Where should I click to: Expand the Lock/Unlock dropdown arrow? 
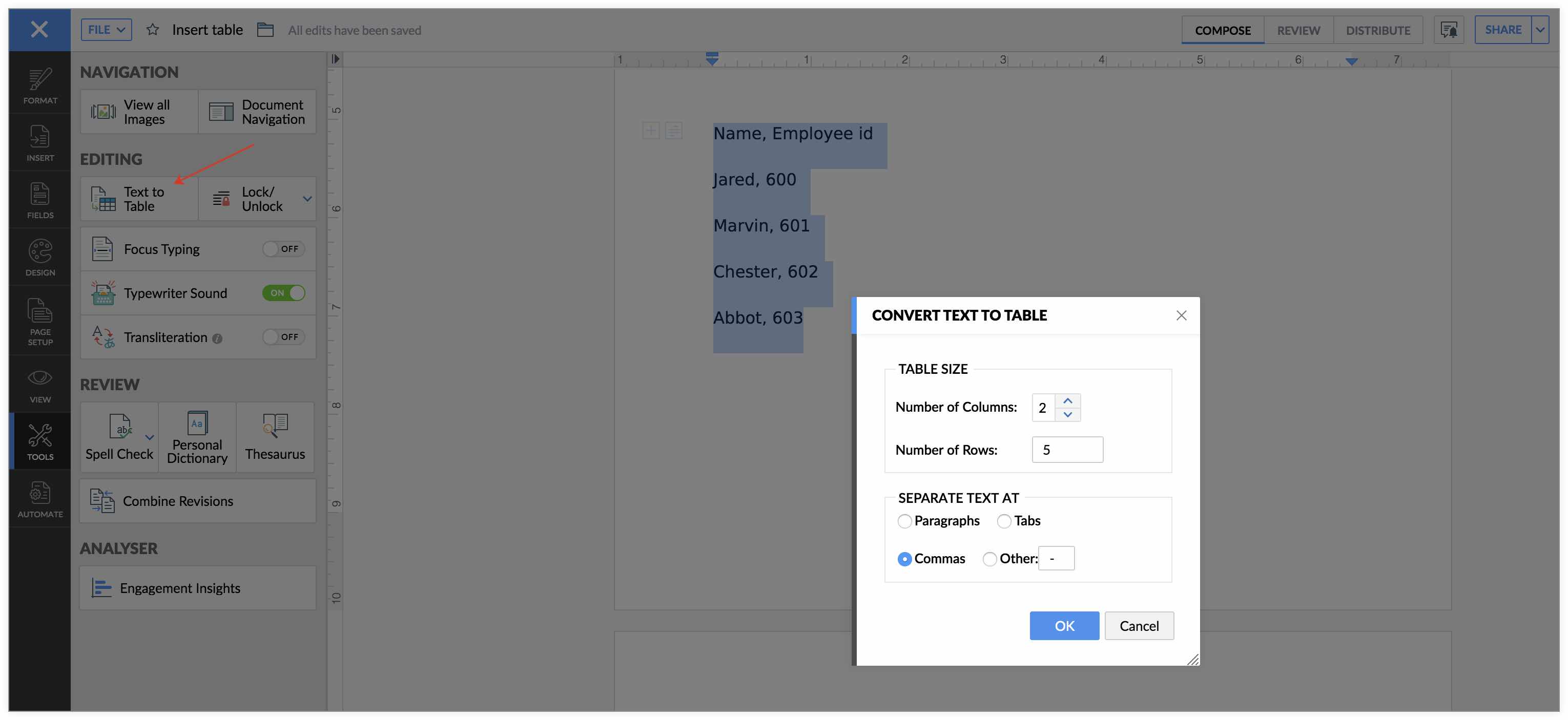[307, 199]
